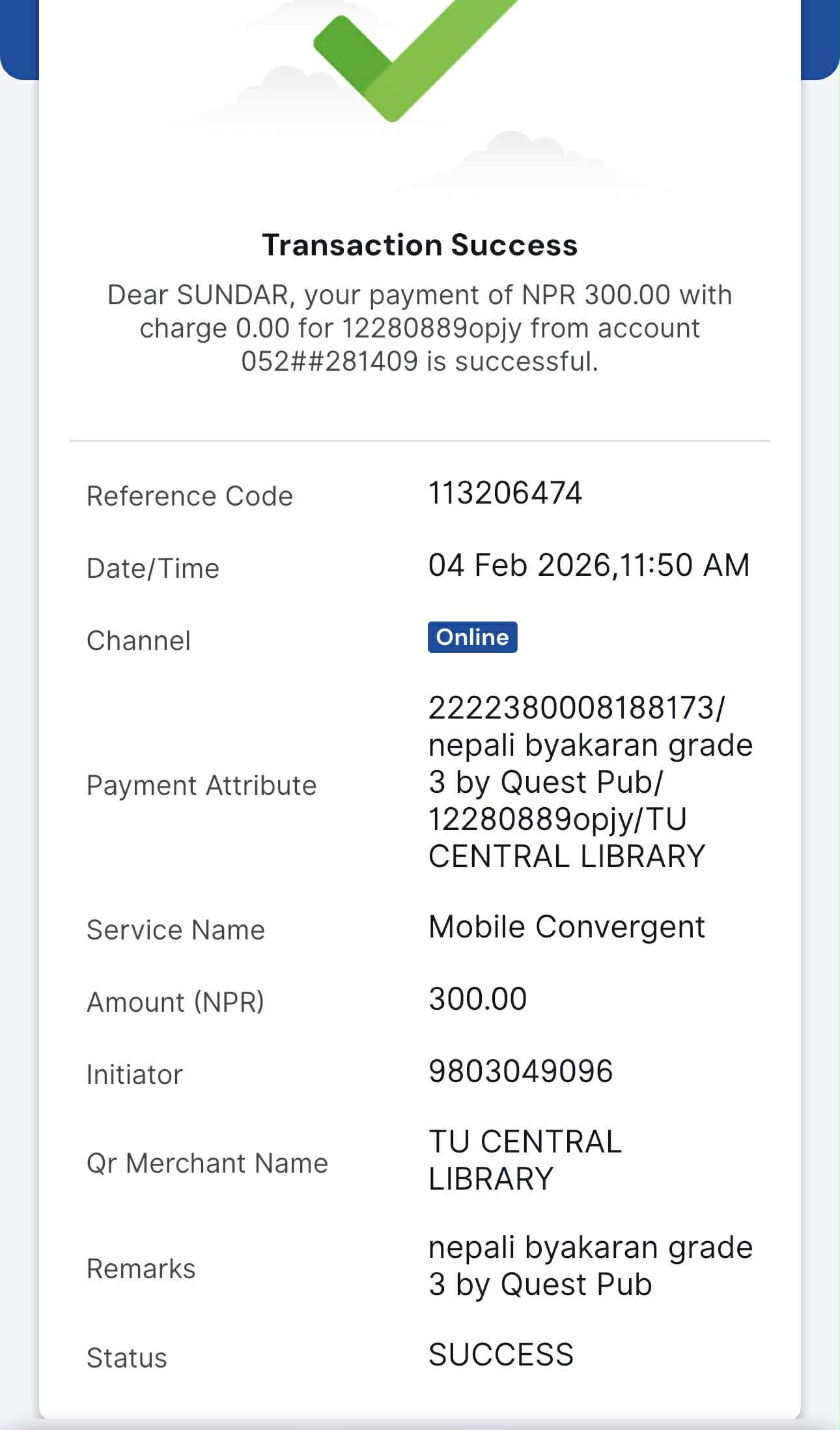This screenshot has height=1430, width=840.
Task: Click the Amount (NPR) label
Action: [175, 1002]
